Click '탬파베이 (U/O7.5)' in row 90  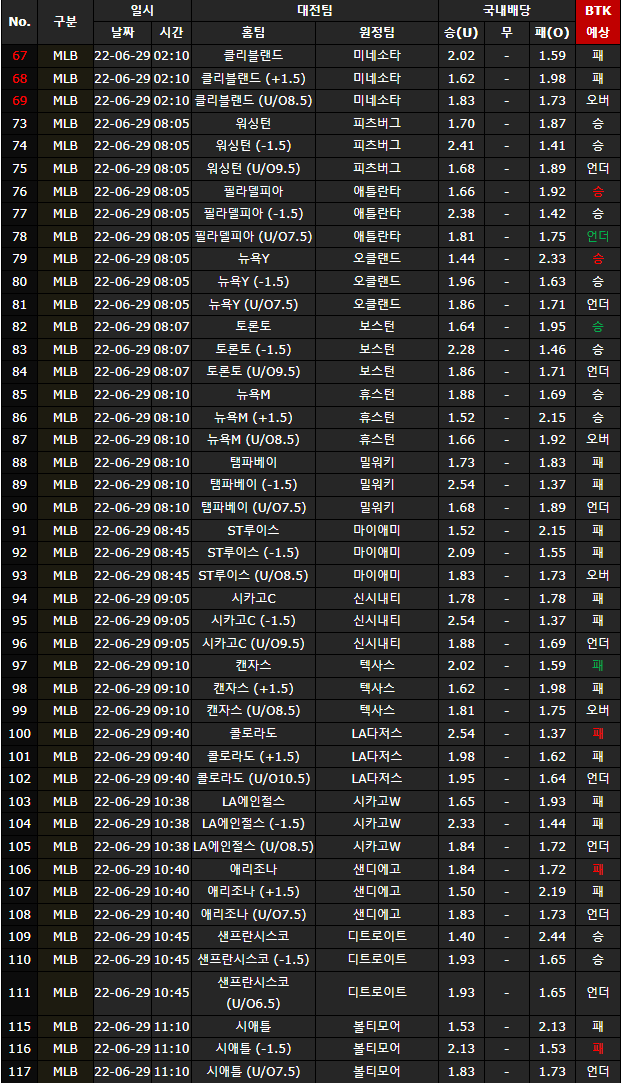254,508
